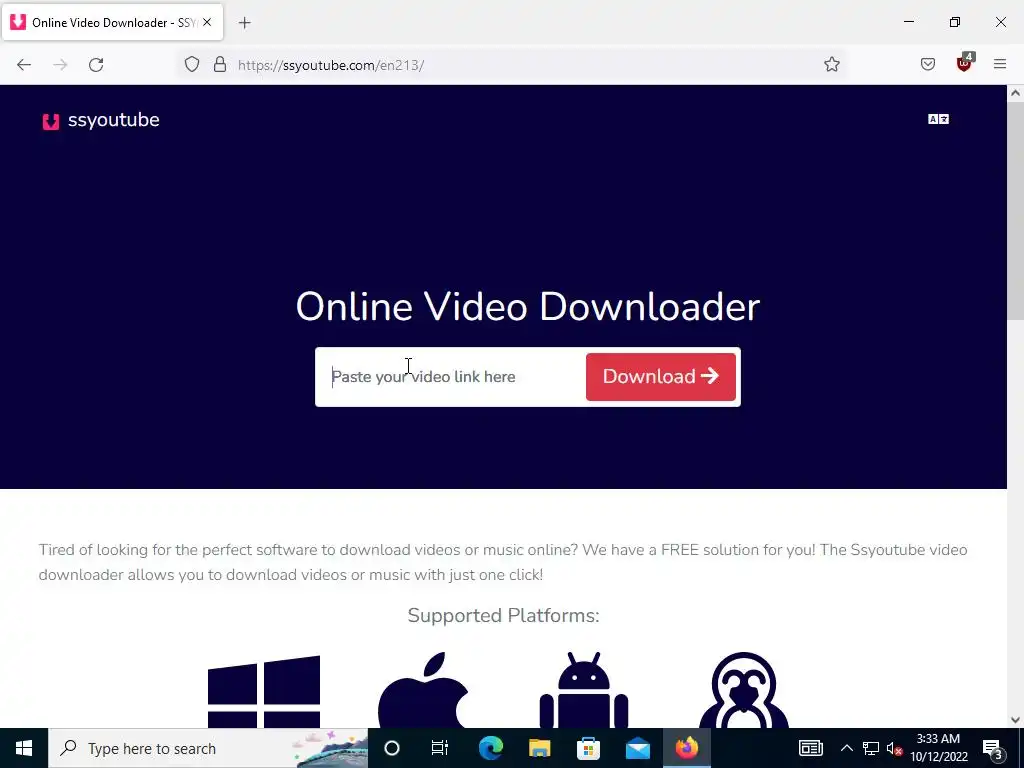Click the Firefox taskbar icon

[686, 748]
